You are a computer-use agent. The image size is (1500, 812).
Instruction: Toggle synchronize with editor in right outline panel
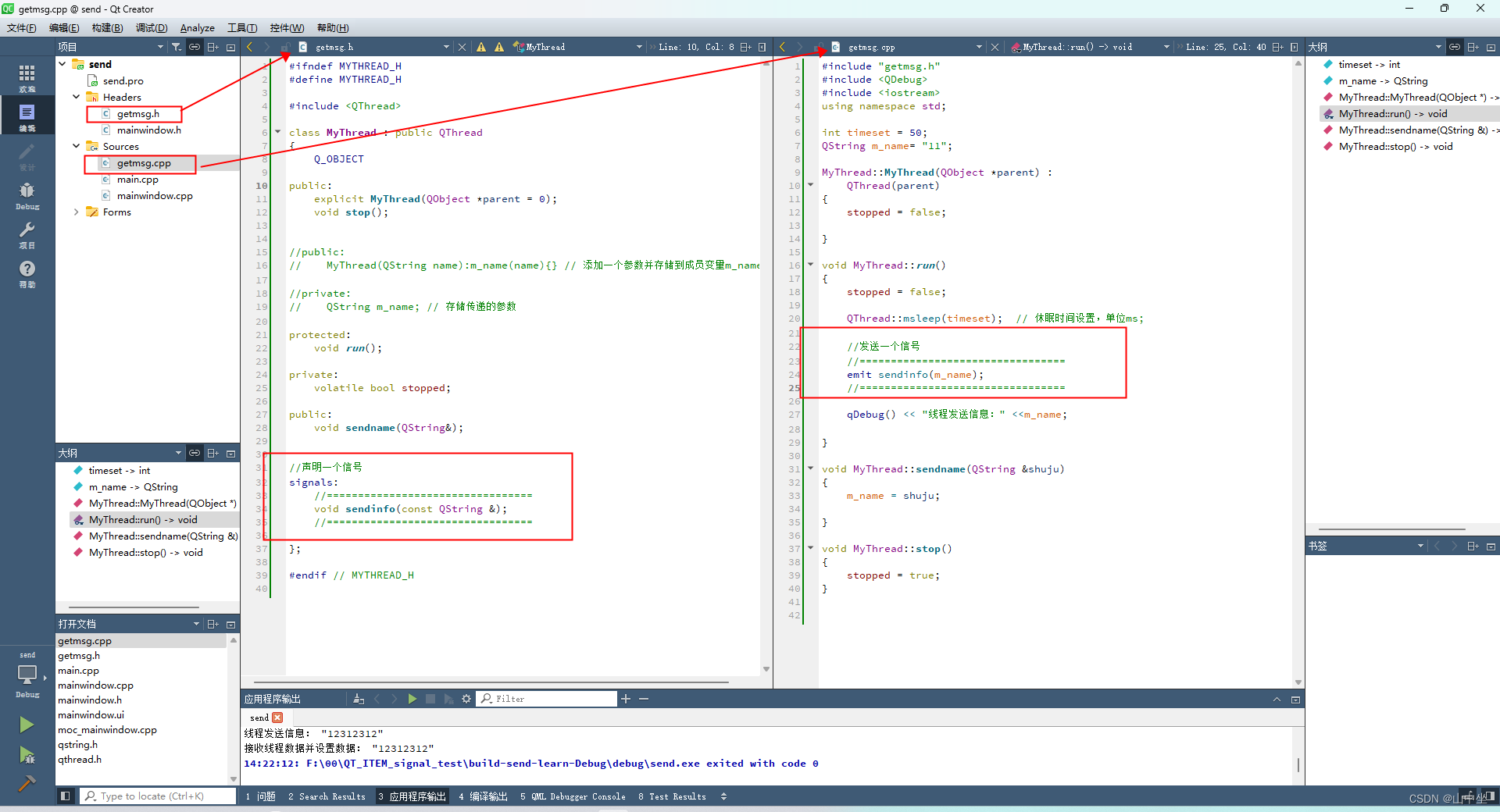(1455, 47)
